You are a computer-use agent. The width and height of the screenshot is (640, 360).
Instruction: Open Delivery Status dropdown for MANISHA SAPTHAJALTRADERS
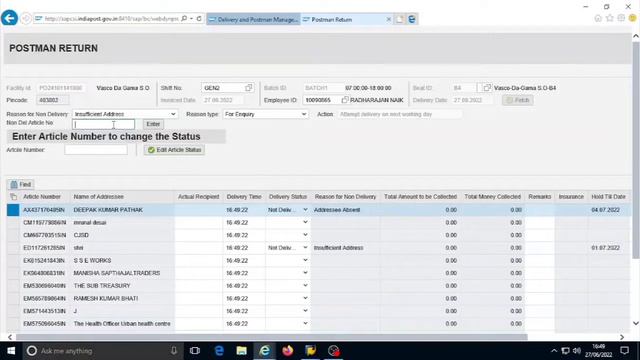tap(305, 273)
